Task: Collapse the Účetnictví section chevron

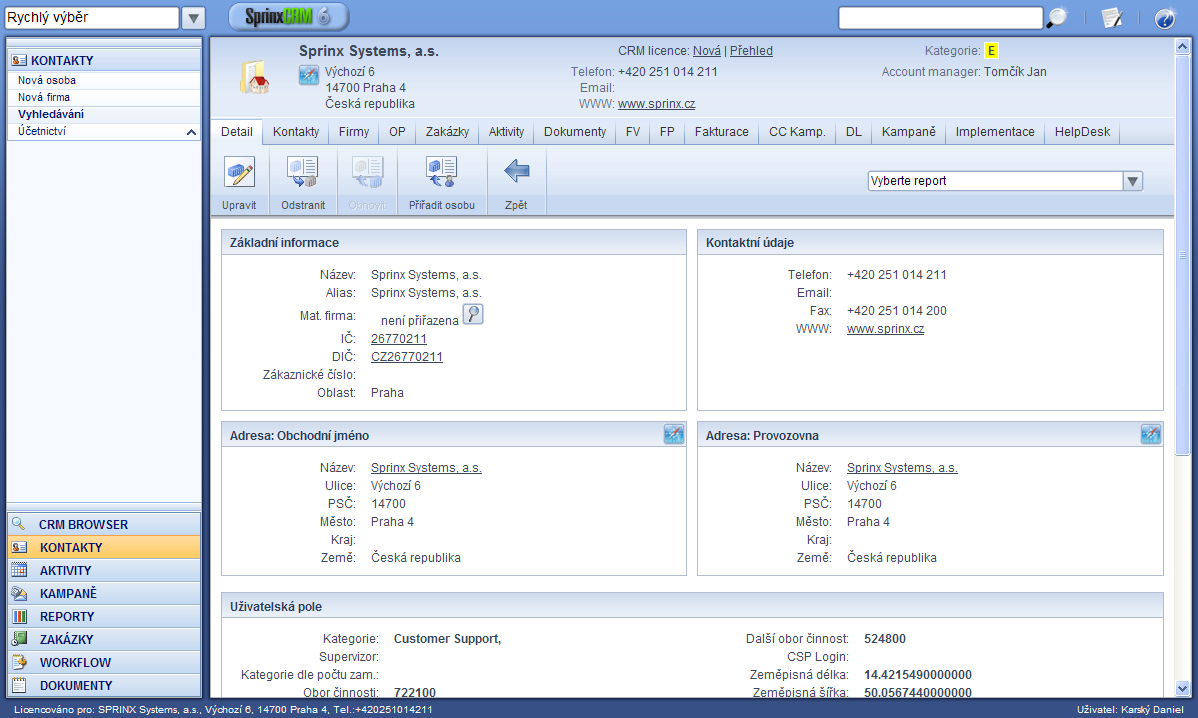Action: coord(191,132)
